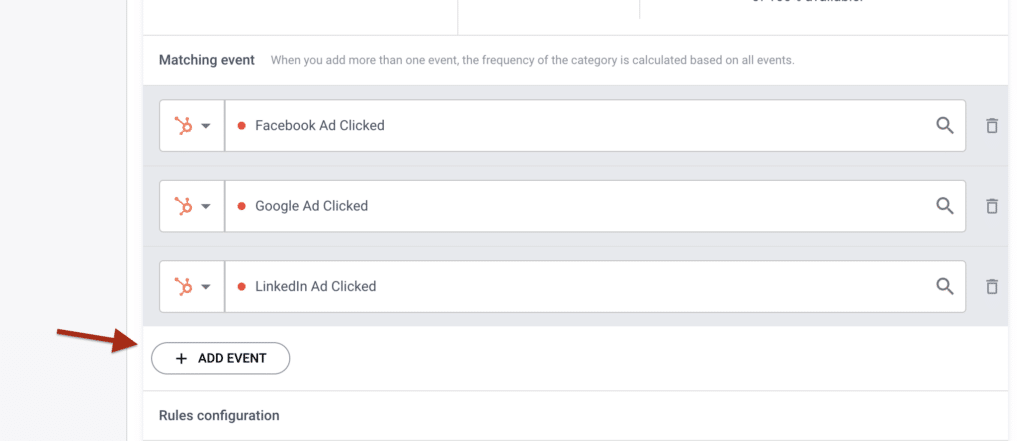Open source dropdown arrow for Facebook Ad Clicked
Screen dimensions: 1024x441
(x=206, y=126)
